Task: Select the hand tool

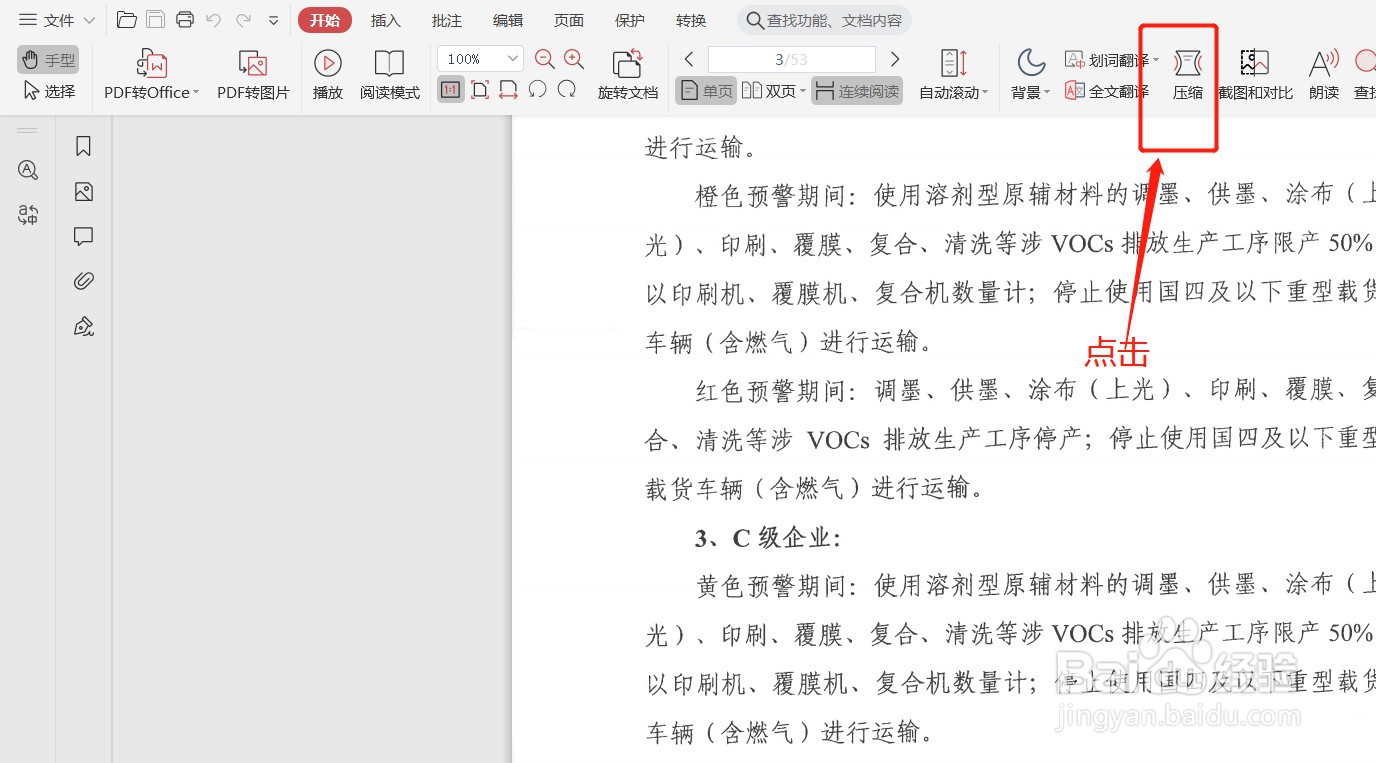Action: click(x=47, y=59)
